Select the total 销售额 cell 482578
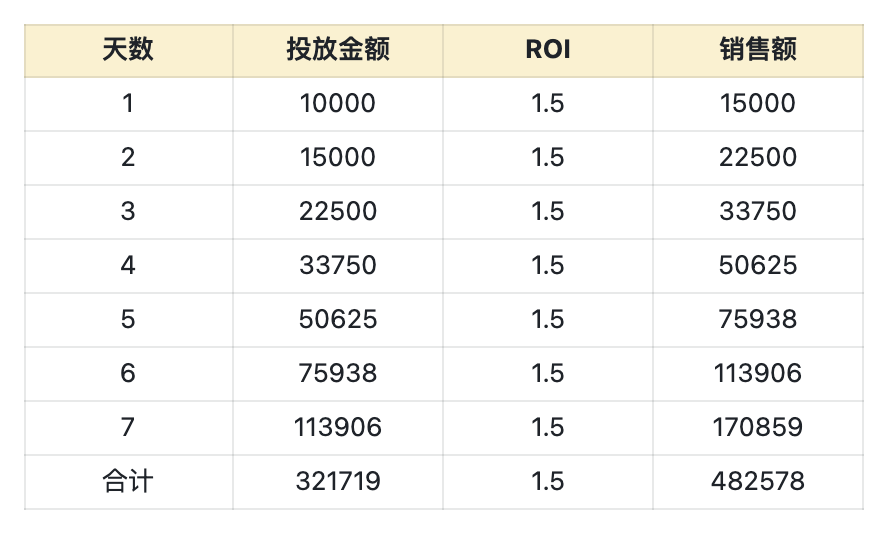 coord(758,482)
